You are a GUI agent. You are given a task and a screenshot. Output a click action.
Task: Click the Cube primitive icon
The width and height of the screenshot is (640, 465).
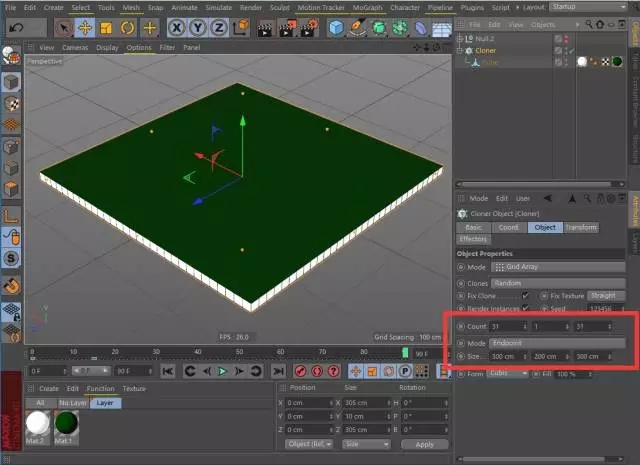tap(337, 27)
